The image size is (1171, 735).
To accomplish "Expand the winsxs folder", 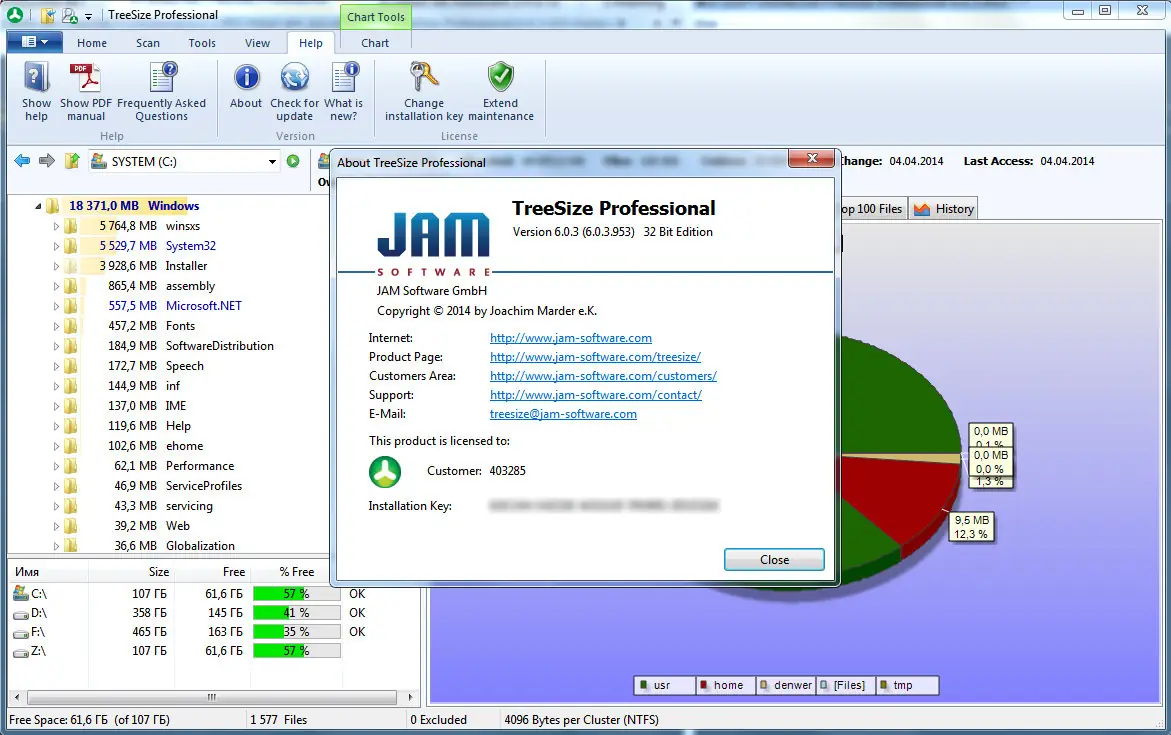I will pos(56,226).
